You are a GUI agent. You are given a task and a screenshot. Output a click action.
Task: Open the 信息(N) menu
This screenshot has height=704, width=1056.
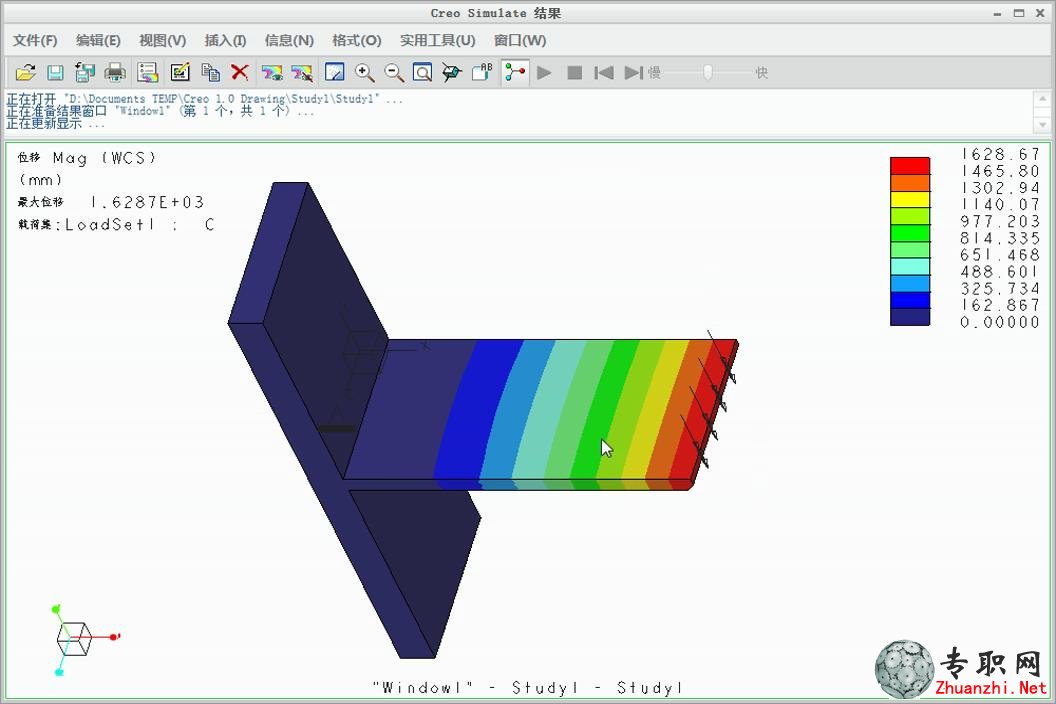tap(289, 40)
